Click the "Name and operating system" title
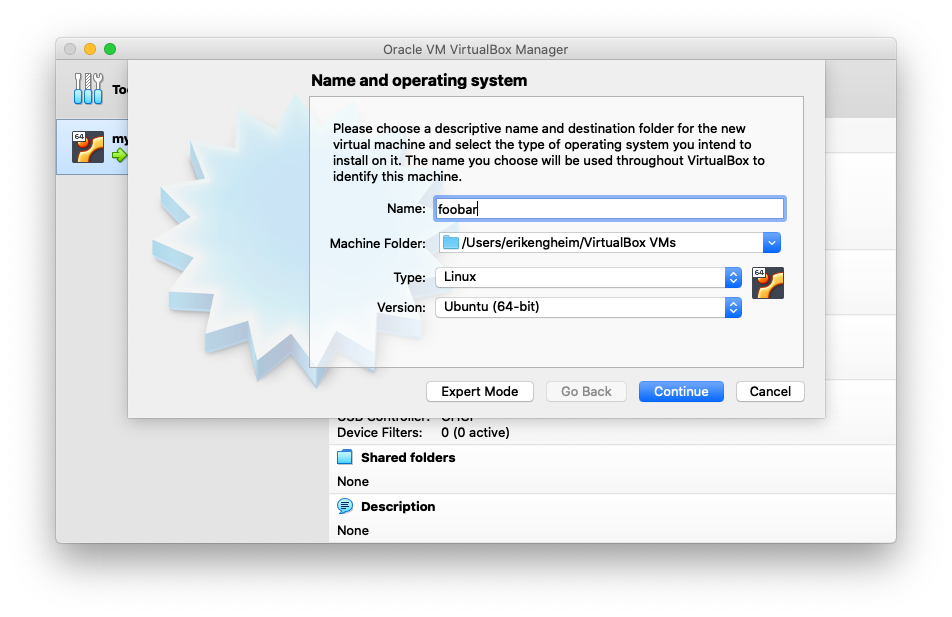 pyautogui.click(x=419, y=80)
